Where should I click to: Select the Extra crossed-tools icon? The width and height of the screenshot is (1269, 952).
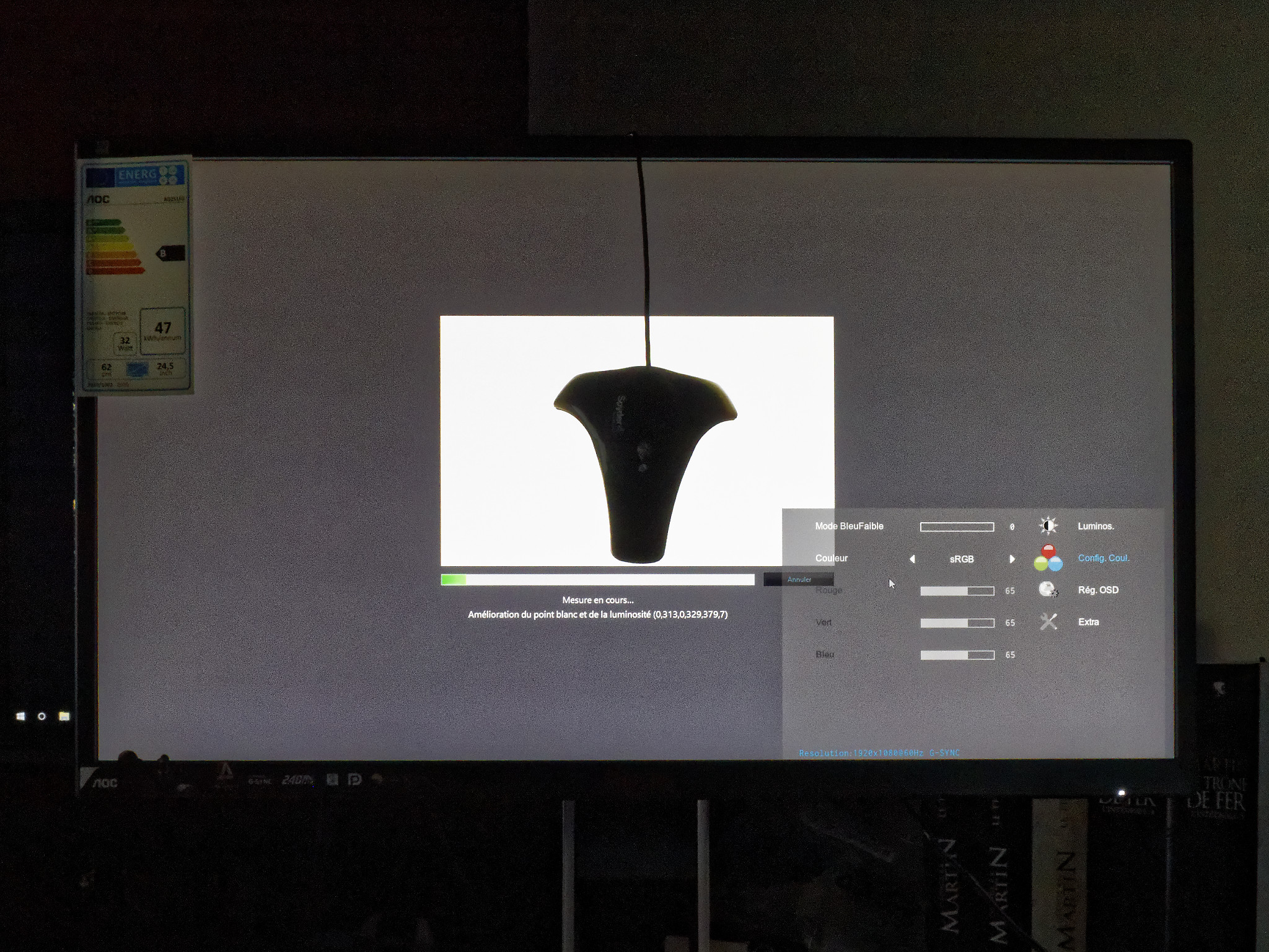[x=1048, y=622]
